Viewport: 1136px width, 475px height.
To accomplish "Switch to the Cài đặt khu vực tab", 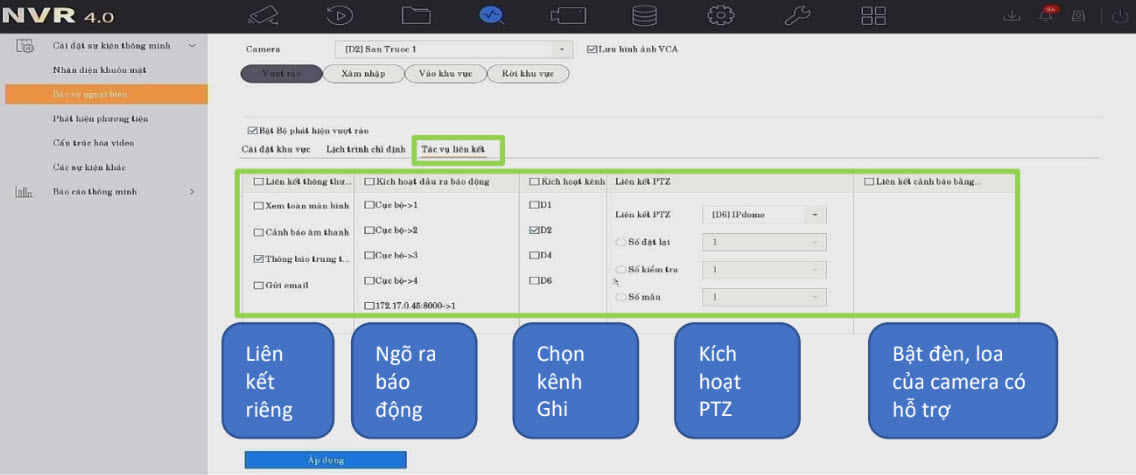I will click(x=275, y=149).
